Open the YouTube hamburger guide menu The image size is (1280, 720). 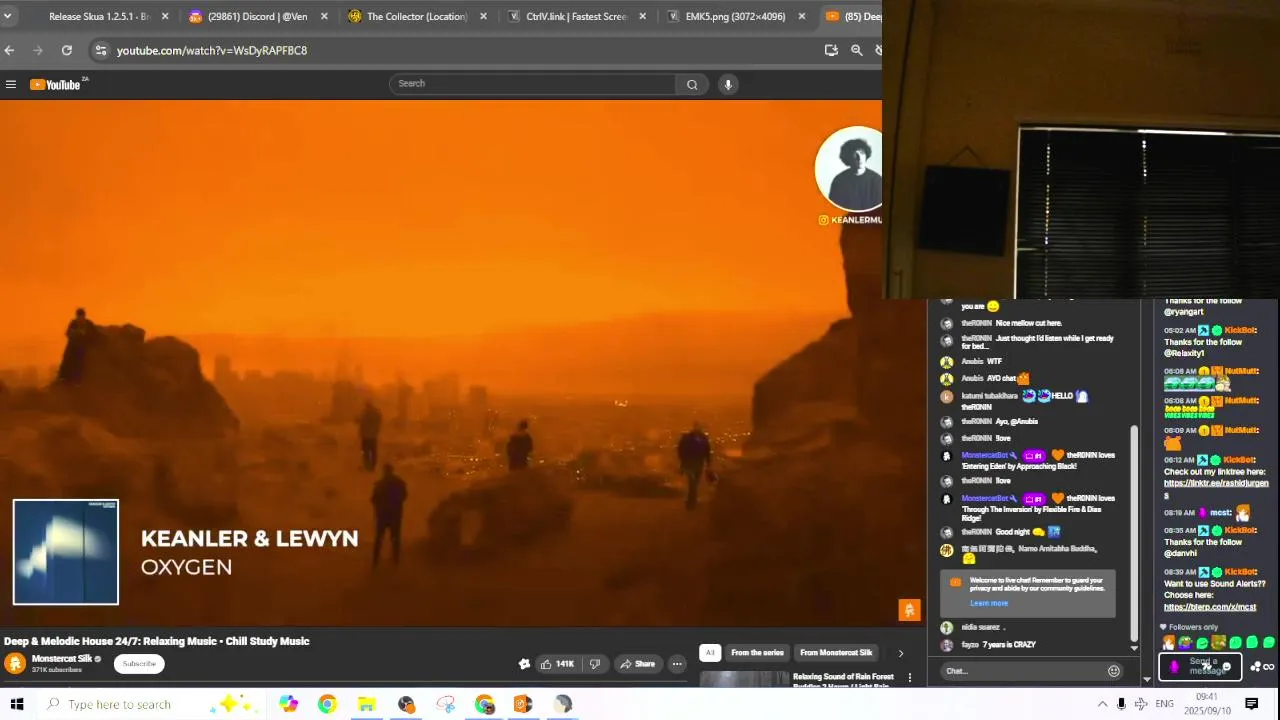11,85
